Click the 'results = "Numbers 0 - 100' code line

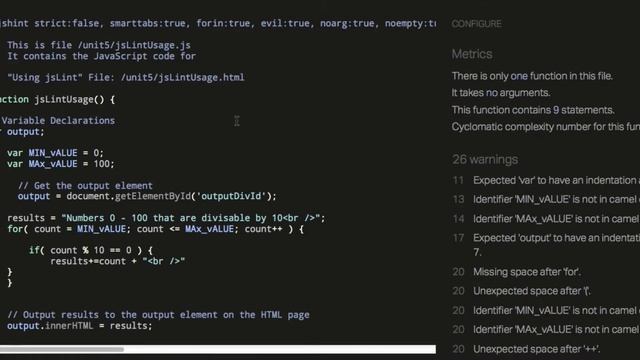(x=166, y=218)
